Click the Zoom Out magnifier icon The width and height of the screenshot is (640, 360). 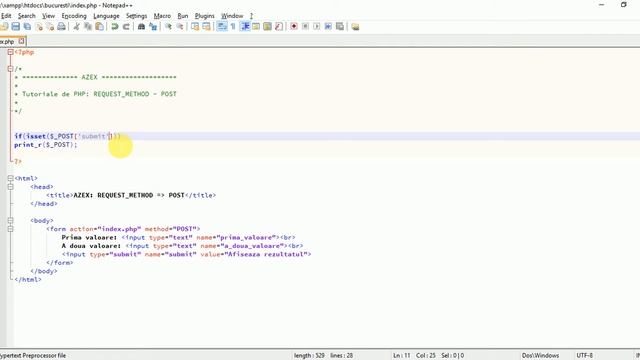180,27
